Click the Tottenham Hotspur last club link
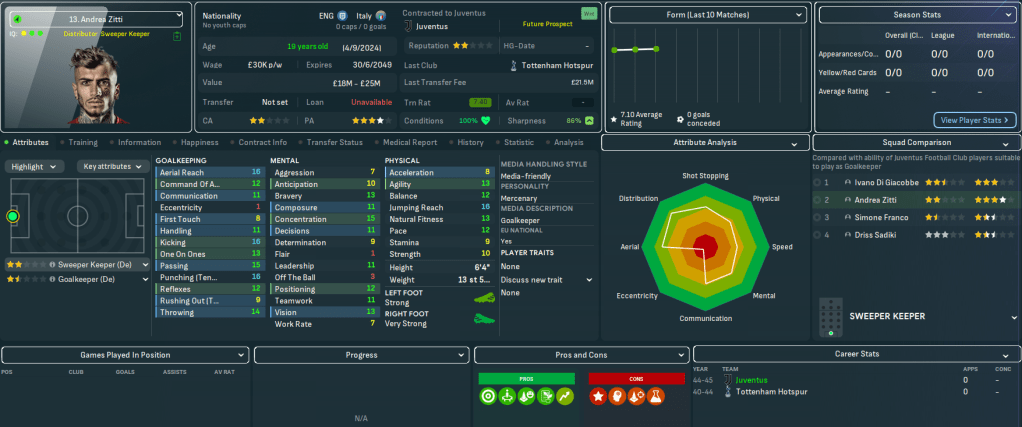 pos(552,65)
